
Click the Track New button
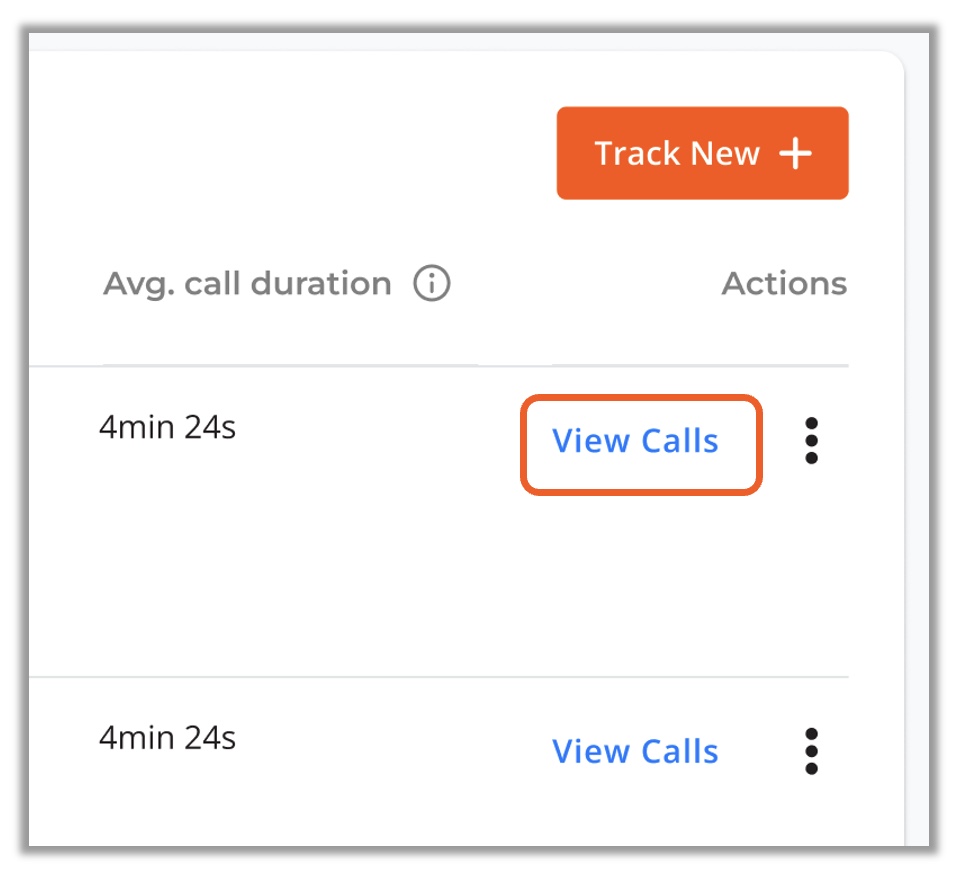pos(702,153)
